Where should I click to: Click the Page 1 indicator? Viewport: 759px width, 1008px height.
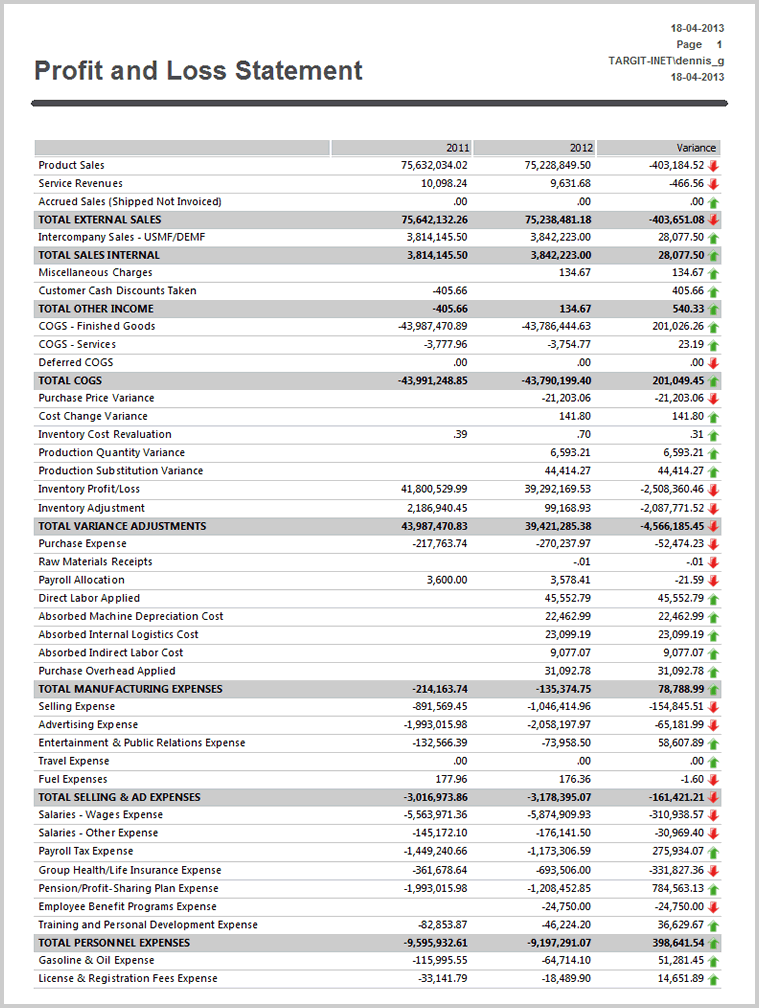[699, 44]
